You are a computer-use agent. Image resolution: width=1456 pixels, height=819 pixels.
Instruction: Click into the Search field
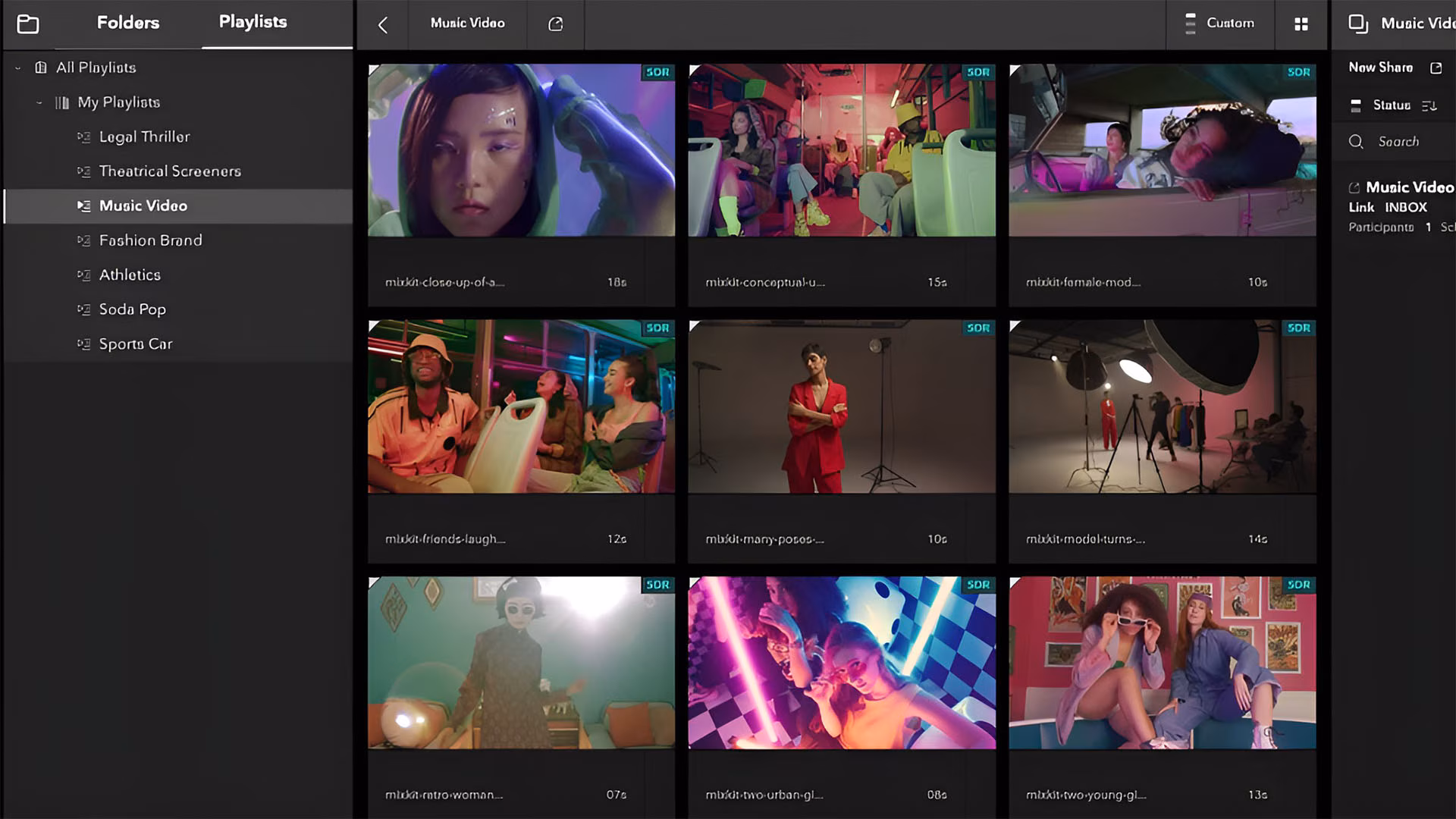[x=1399, y=142]
